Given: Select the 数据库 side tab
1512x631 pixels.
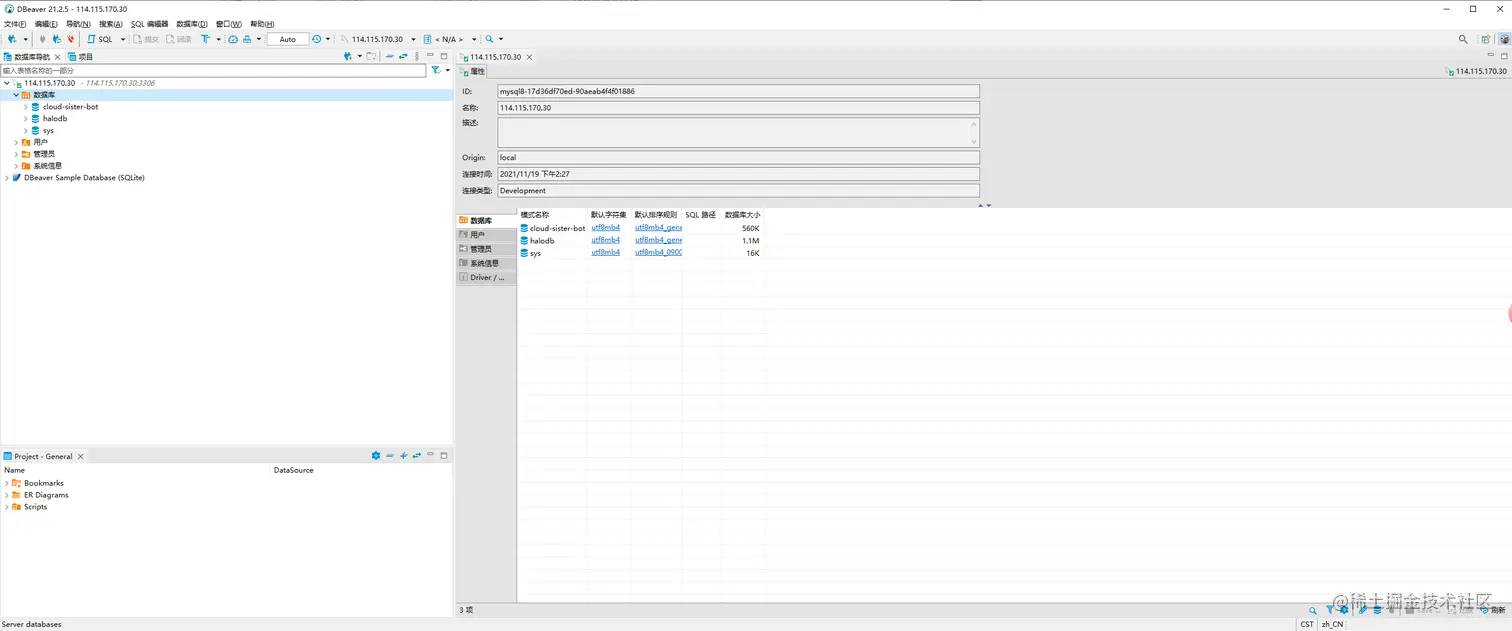Looking at the screenshot, I should pos(486,220).
